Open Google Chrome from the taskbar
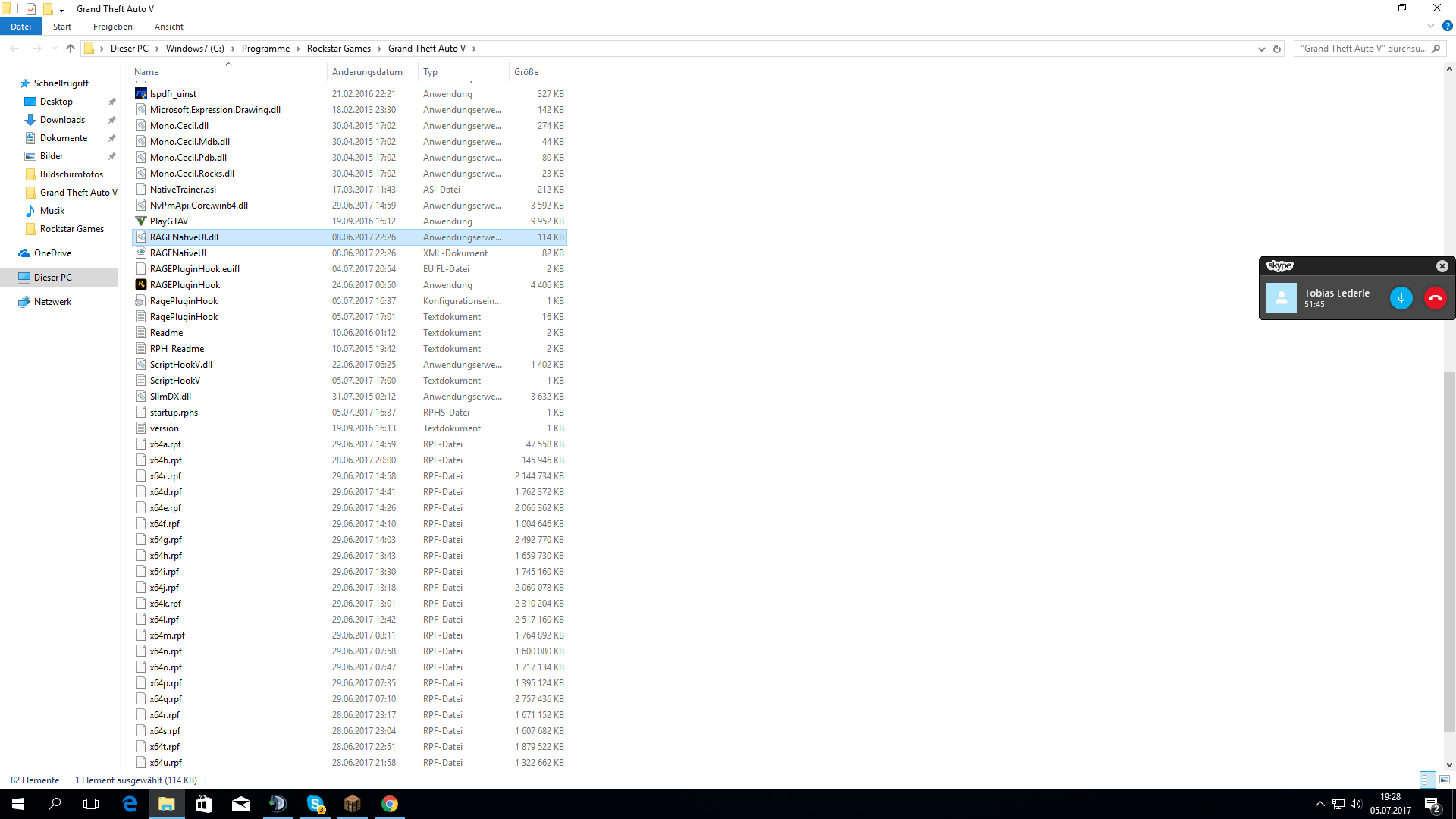The image size is (1456, 819). (389, 804)
